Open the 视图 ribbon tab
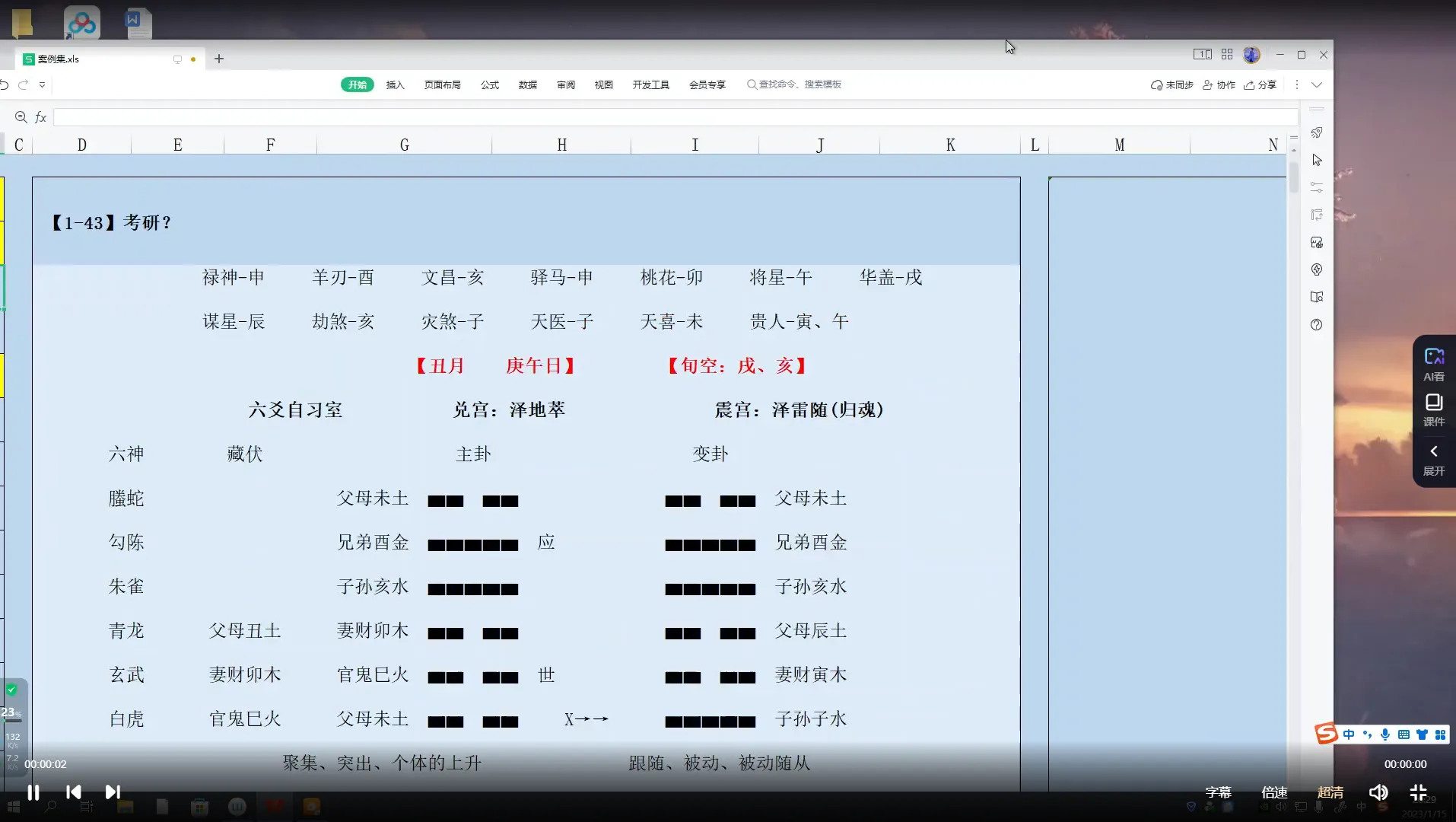1456x822 pixels. click(x=604, y=84)
